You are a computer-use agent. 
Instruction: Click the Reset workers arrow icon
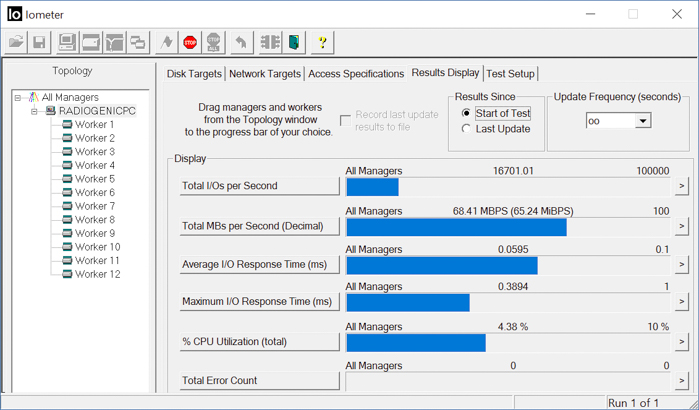coord(241,43)
